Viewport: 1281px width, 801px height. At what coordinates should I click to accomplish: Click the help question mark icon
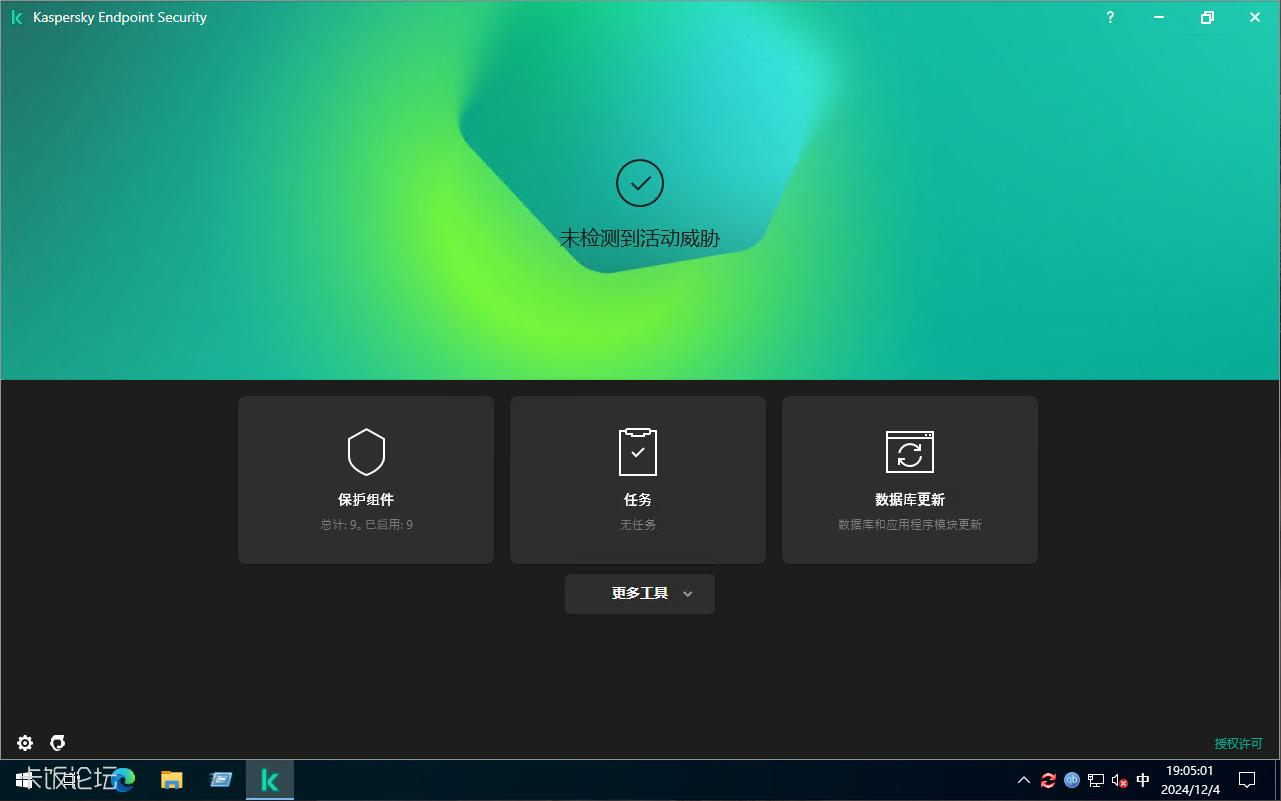(1110, 17)
